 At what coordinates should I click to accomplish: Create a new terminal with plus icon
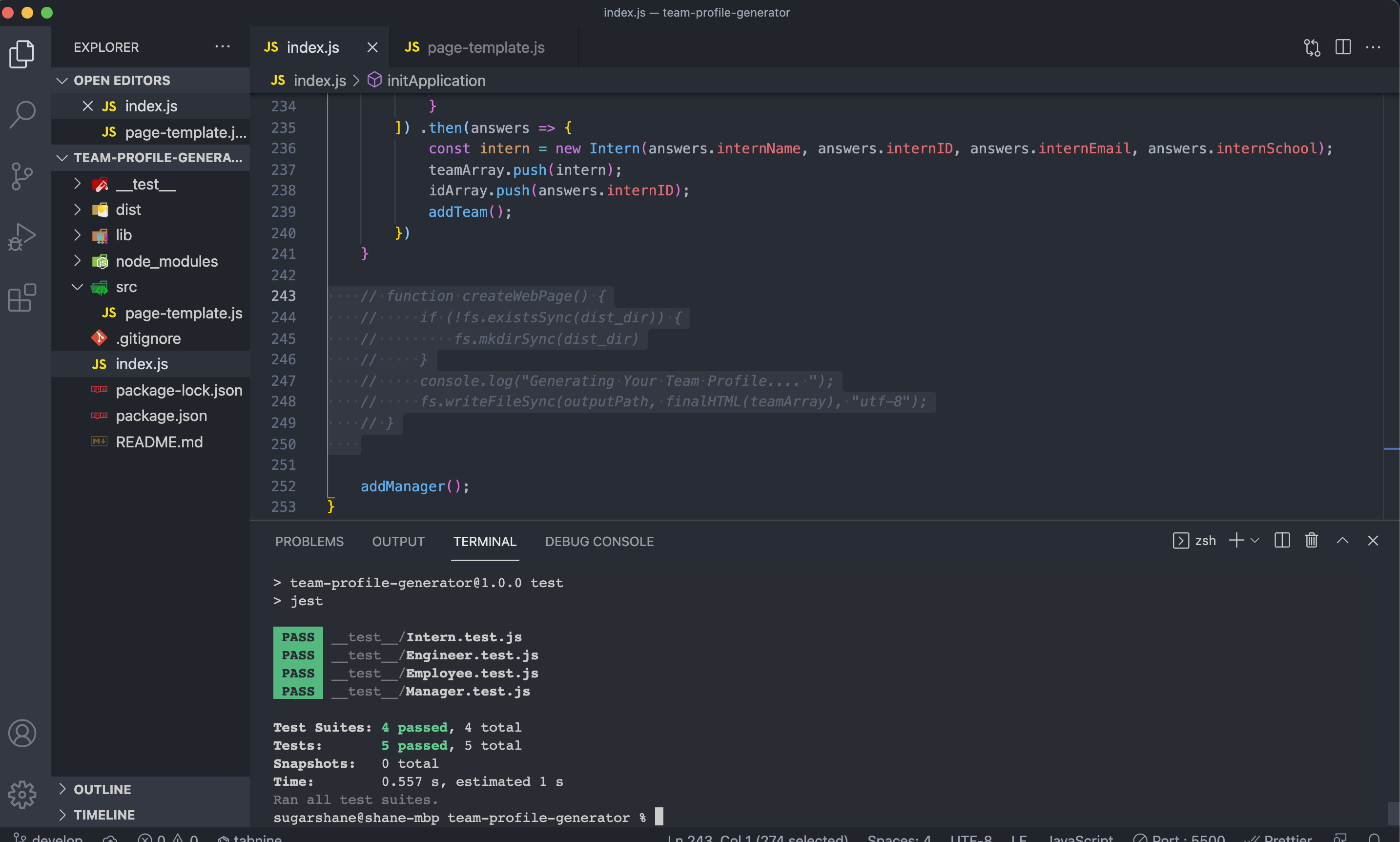coord(1236,540)
